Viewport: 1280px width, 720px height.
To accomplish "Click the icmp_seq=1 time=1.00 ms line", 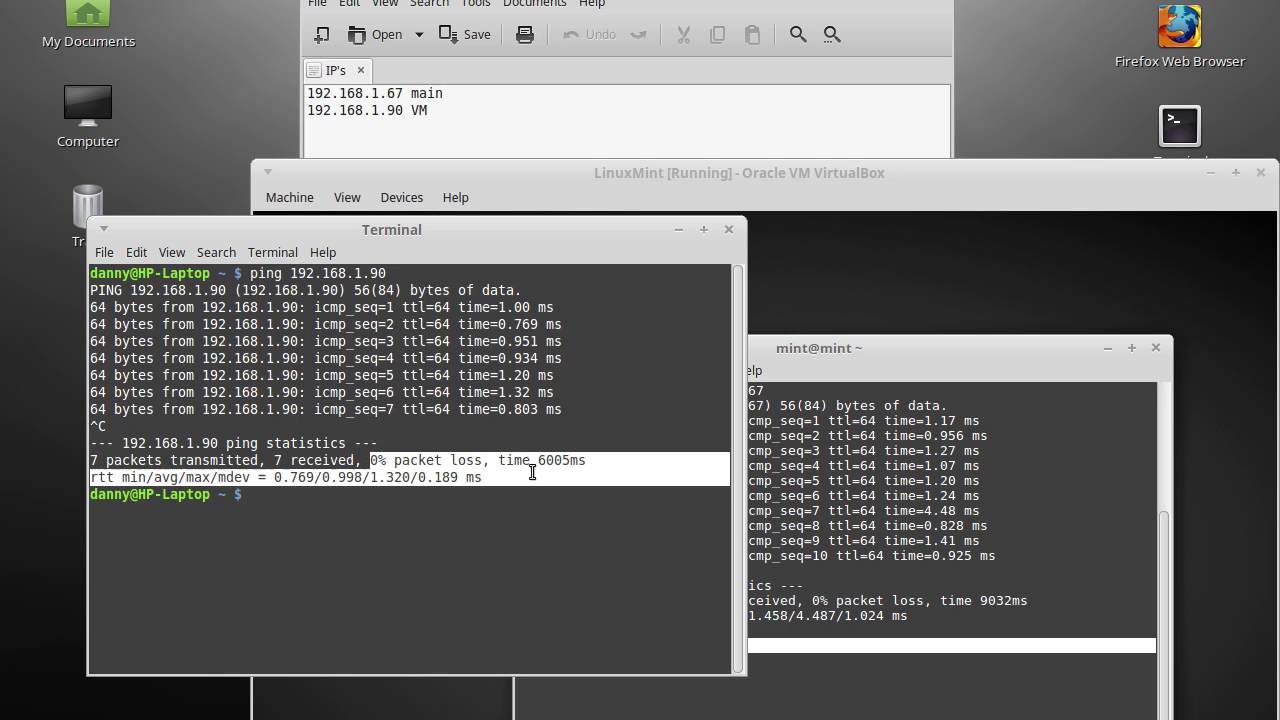I will (321, 307).
